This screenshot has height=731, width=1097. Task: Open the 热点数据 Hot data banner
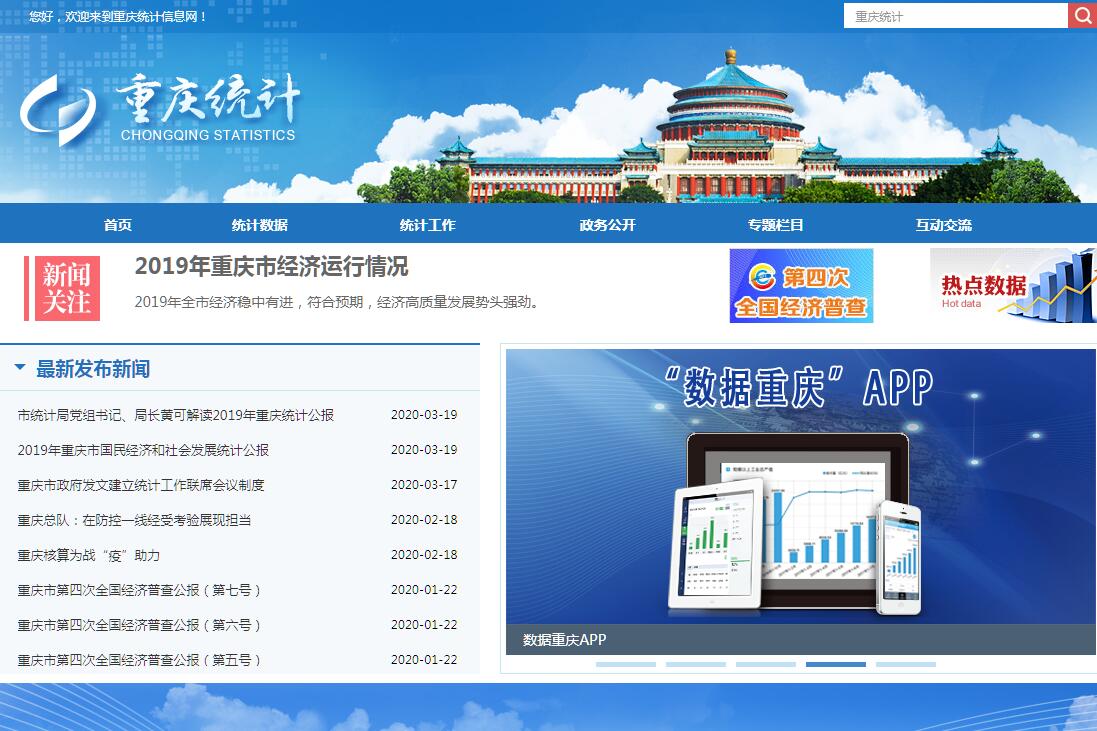tap(1012, 286)
